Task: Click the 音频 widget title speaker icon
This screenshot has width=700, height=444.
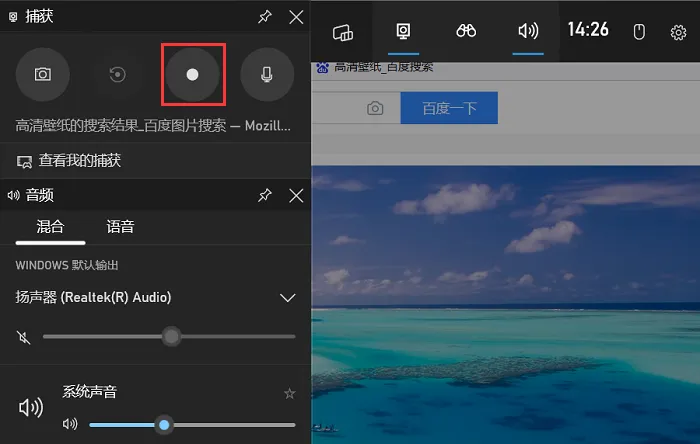Action: [13, 195]
